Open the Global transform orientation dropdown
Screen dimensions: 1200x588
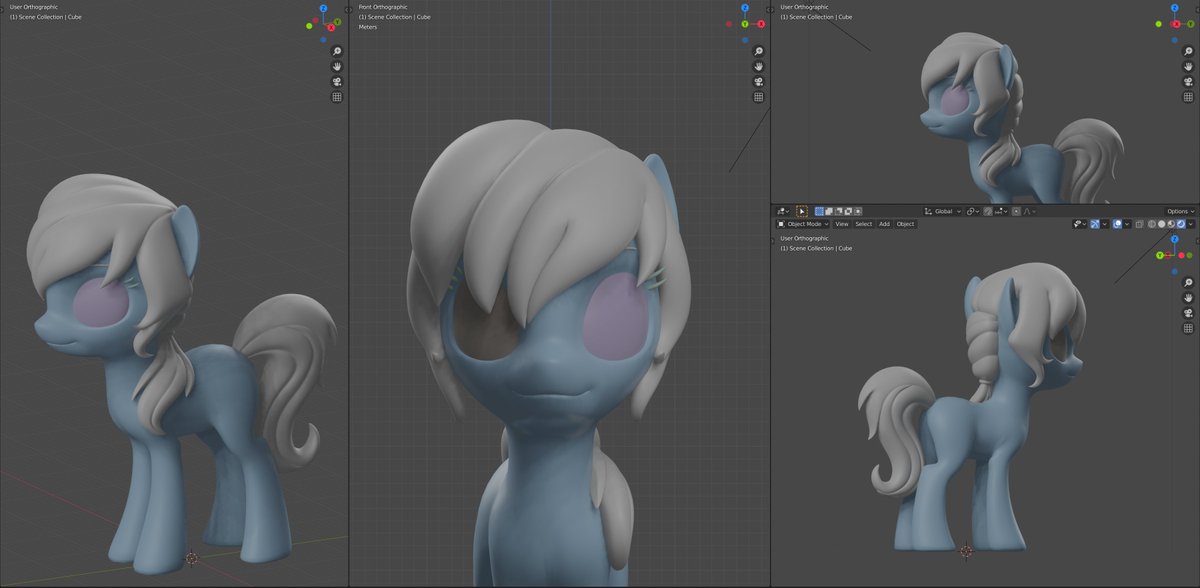click(944, 211)
